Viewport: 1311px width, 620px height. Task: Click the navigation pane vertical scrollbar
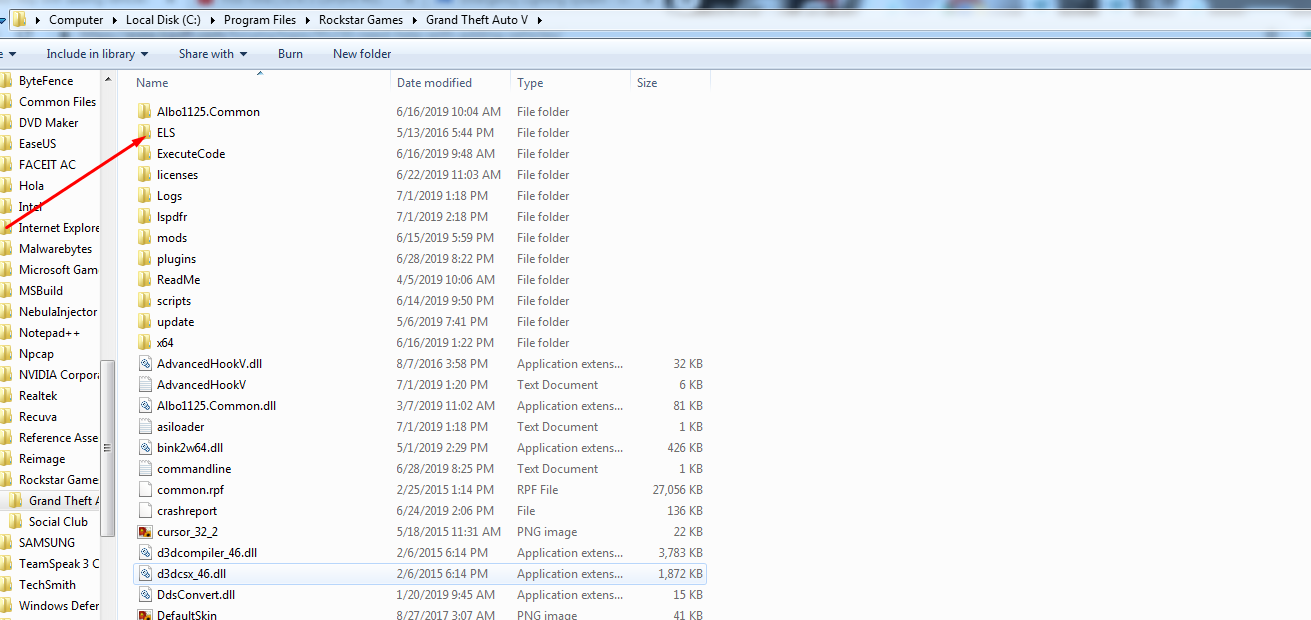coord(109,450)
